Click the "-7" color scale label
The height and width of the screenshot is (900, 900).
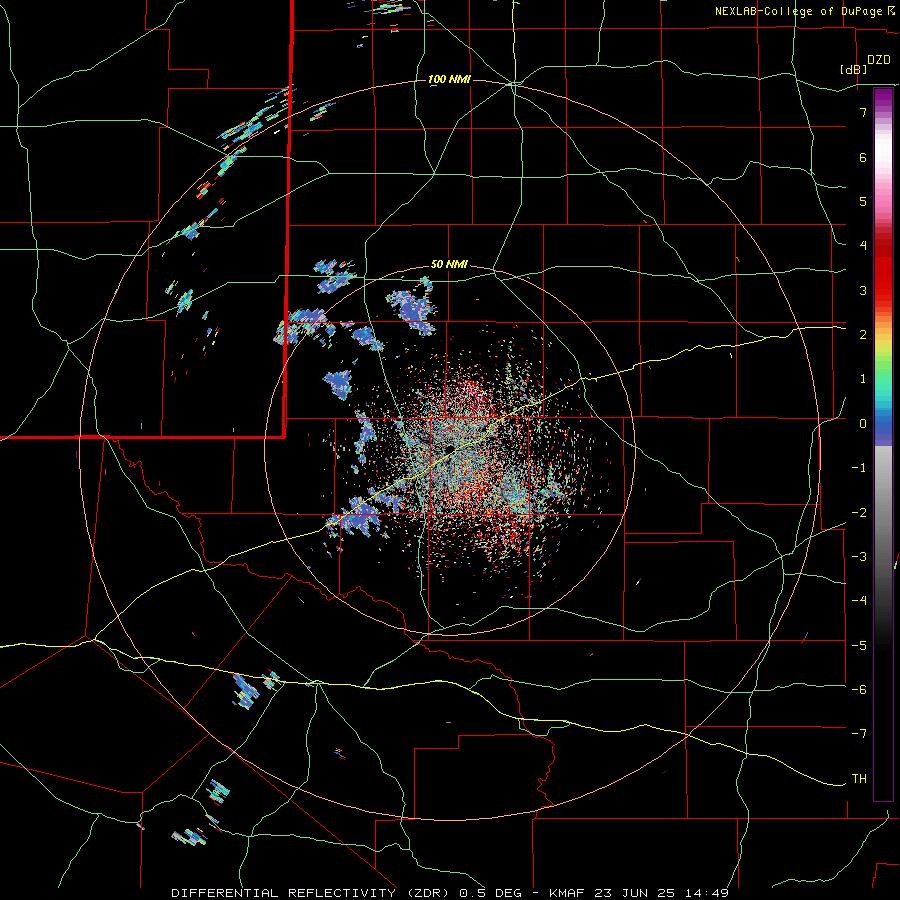(859, 734)
